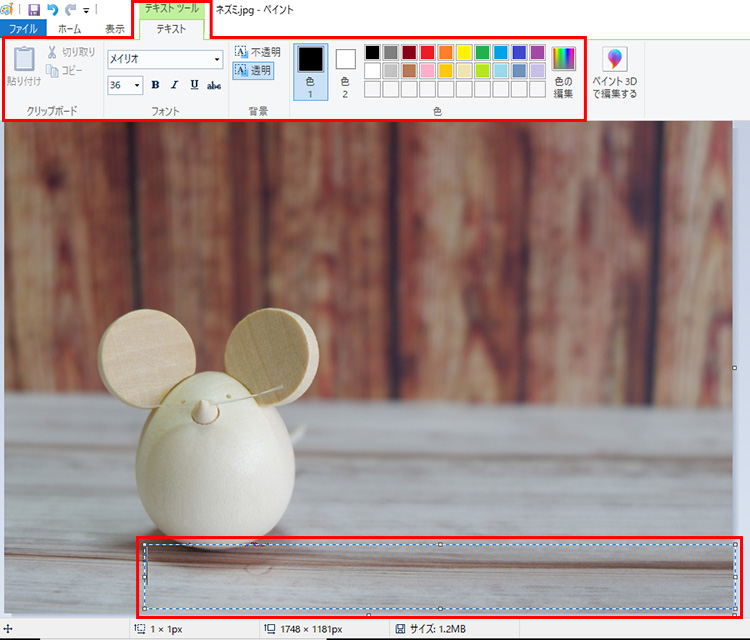Click inside the text box on canvas
Viewport: 750px width, 640px height.
tap(440, 577)
